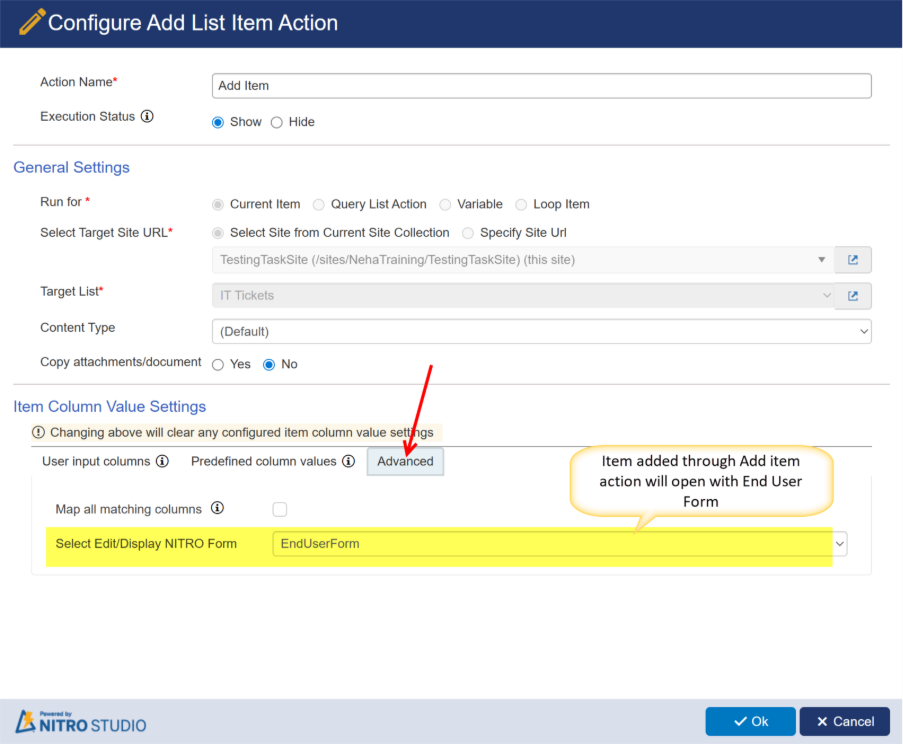
Task: Choose the Specify Site Url radio option
Action: (x=468, y=233)
